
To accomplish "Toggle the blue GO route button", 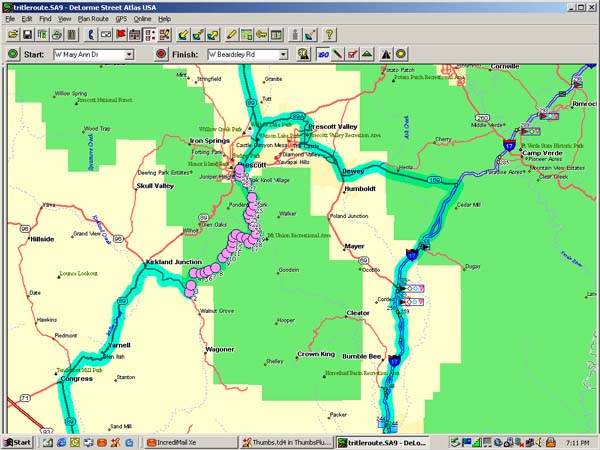I will click(323, 54).
